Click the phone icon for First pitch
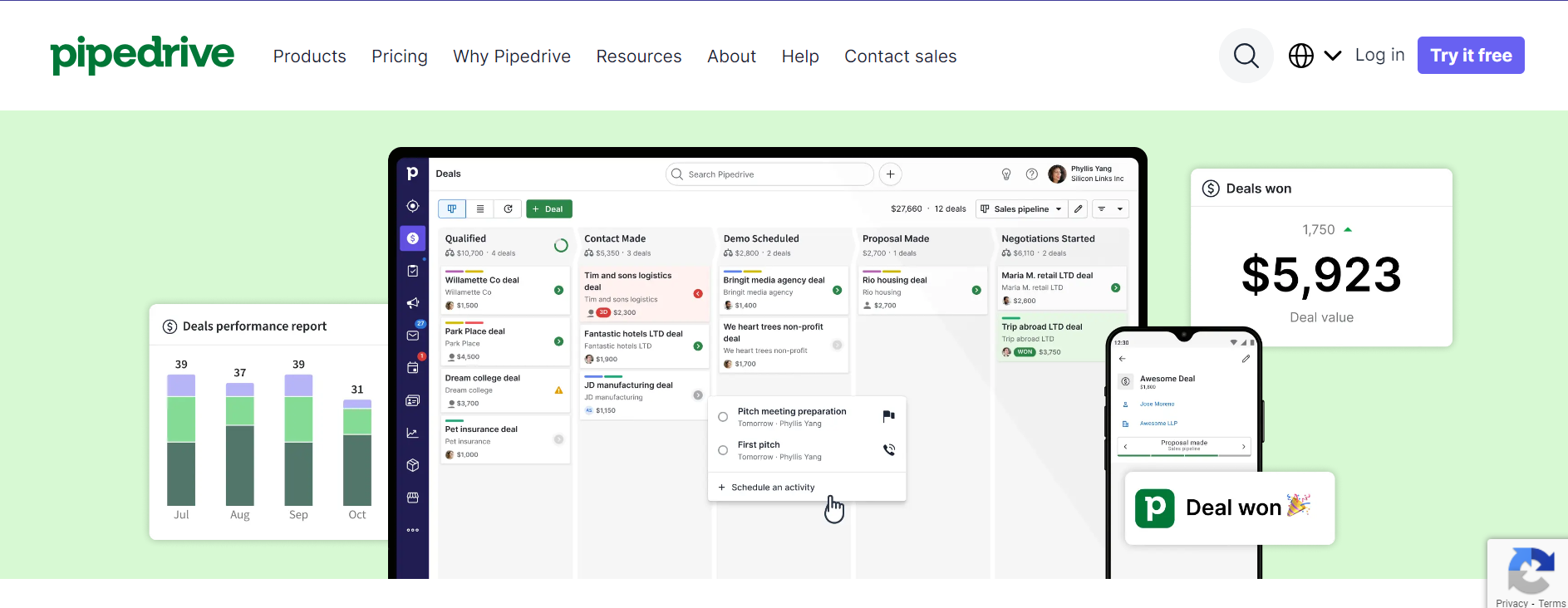The image size is (1568, 608). [x=888, y=449]
